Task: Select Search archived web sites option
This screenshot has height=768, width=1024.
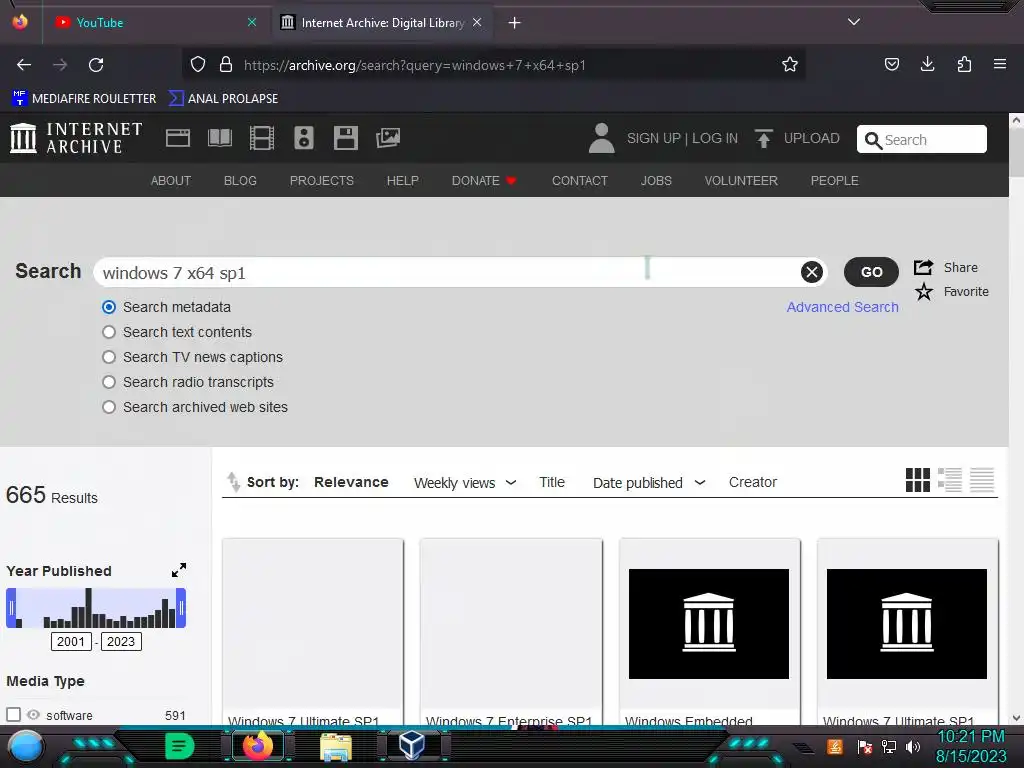Action: (109, 407)
